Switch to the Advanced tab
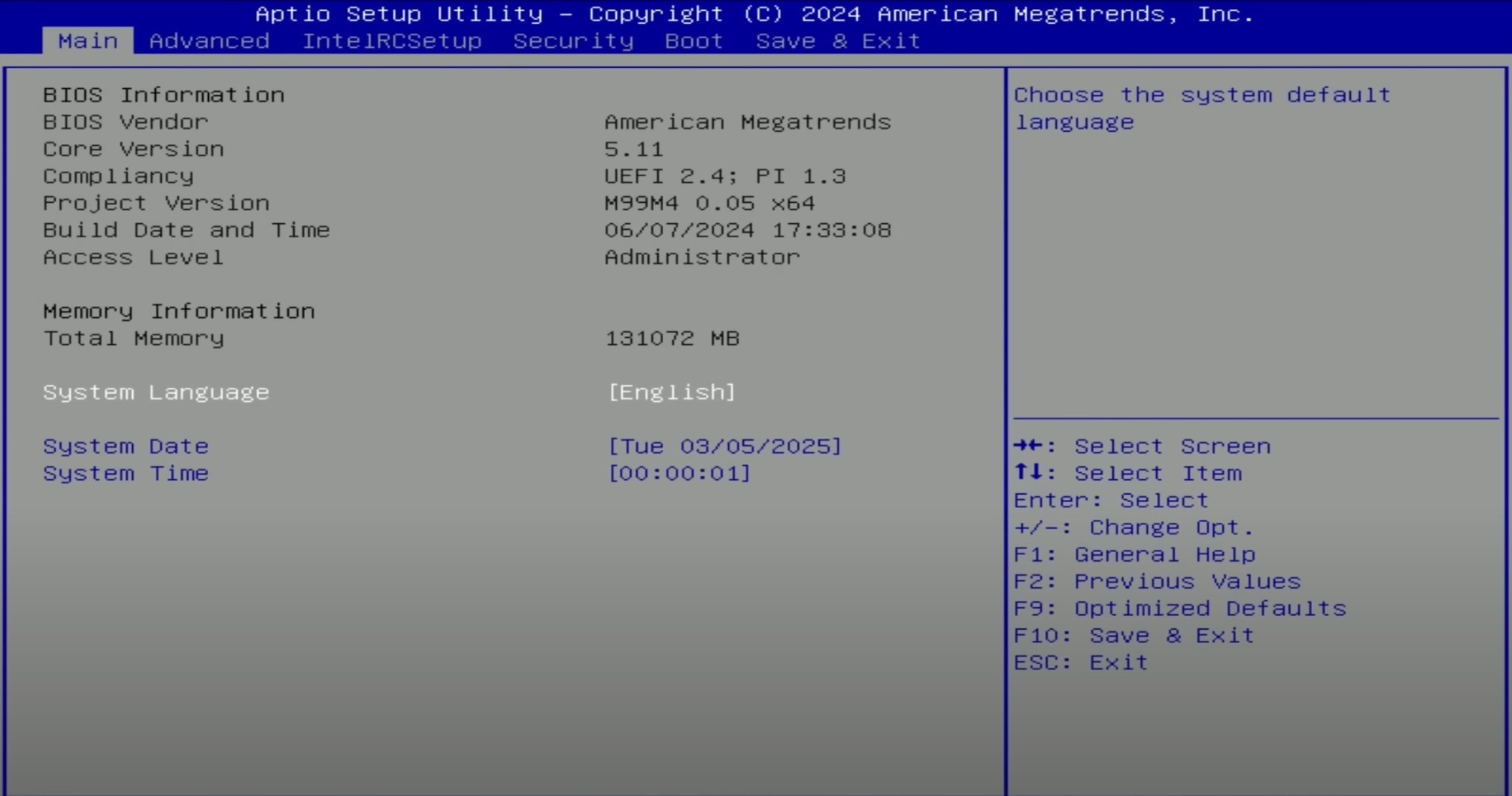This screenshot has height=796, width=1512. [x=209, y=41]
